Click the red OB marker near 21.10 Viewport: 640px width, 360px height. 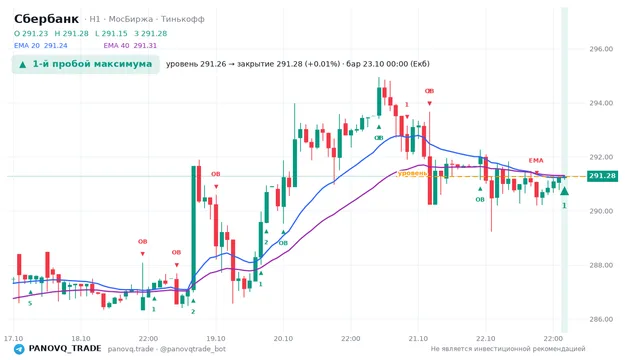tap(429, 91)
